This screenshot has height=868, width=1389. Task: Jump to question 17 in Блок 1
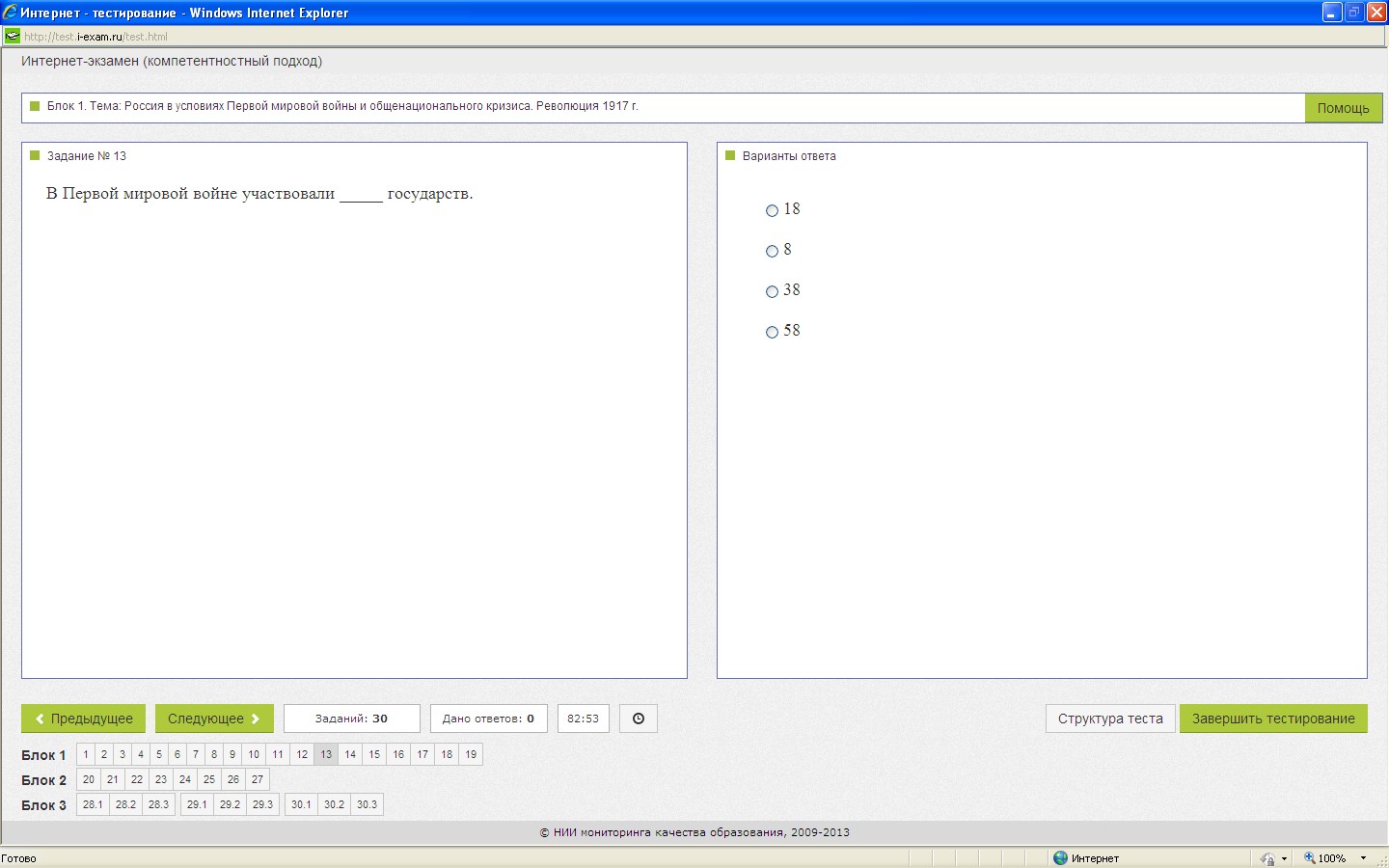422,754
